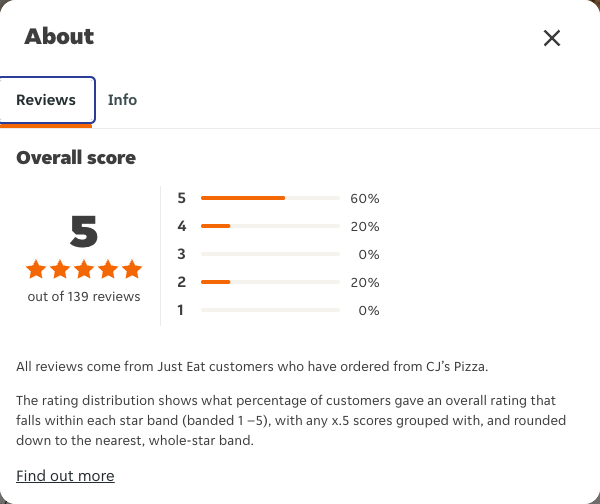Select the Reviews tab
This screenshot has height=504, width=600.
click(x=46, y=100)
